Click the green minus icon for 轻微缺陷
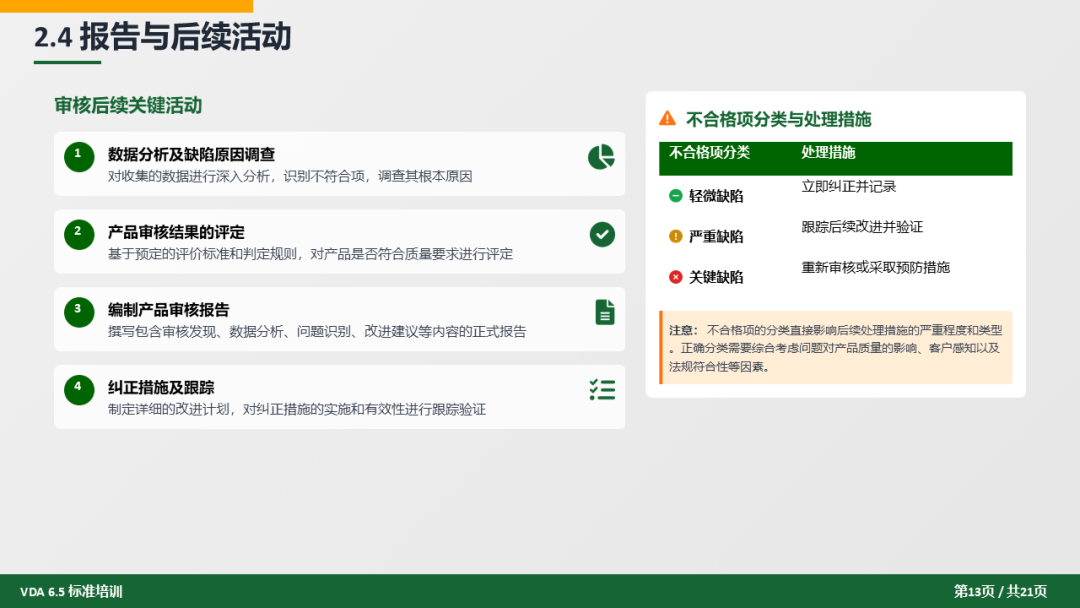Image resolution: width=1080 pixels, height=608 pixels. 675,196
